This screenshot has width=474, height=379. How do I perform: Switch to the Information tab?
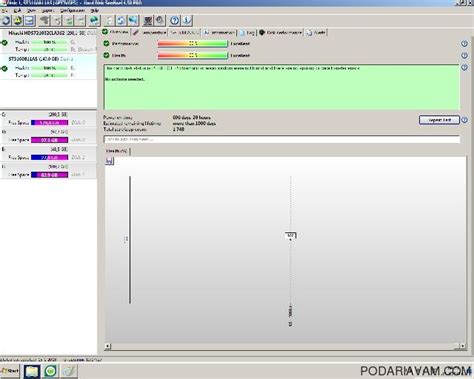click(x=219, y=33)
